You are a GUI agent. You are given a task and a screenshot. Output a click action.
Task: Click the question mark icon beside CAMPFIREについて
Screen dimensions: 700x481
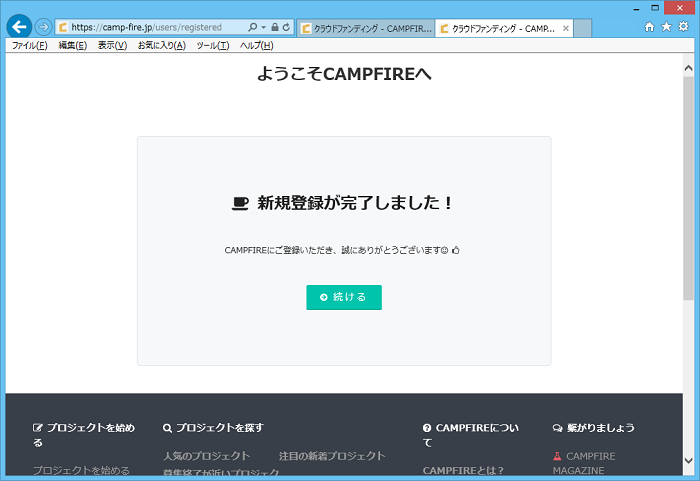pyautogui.click(x=427, y=428)
